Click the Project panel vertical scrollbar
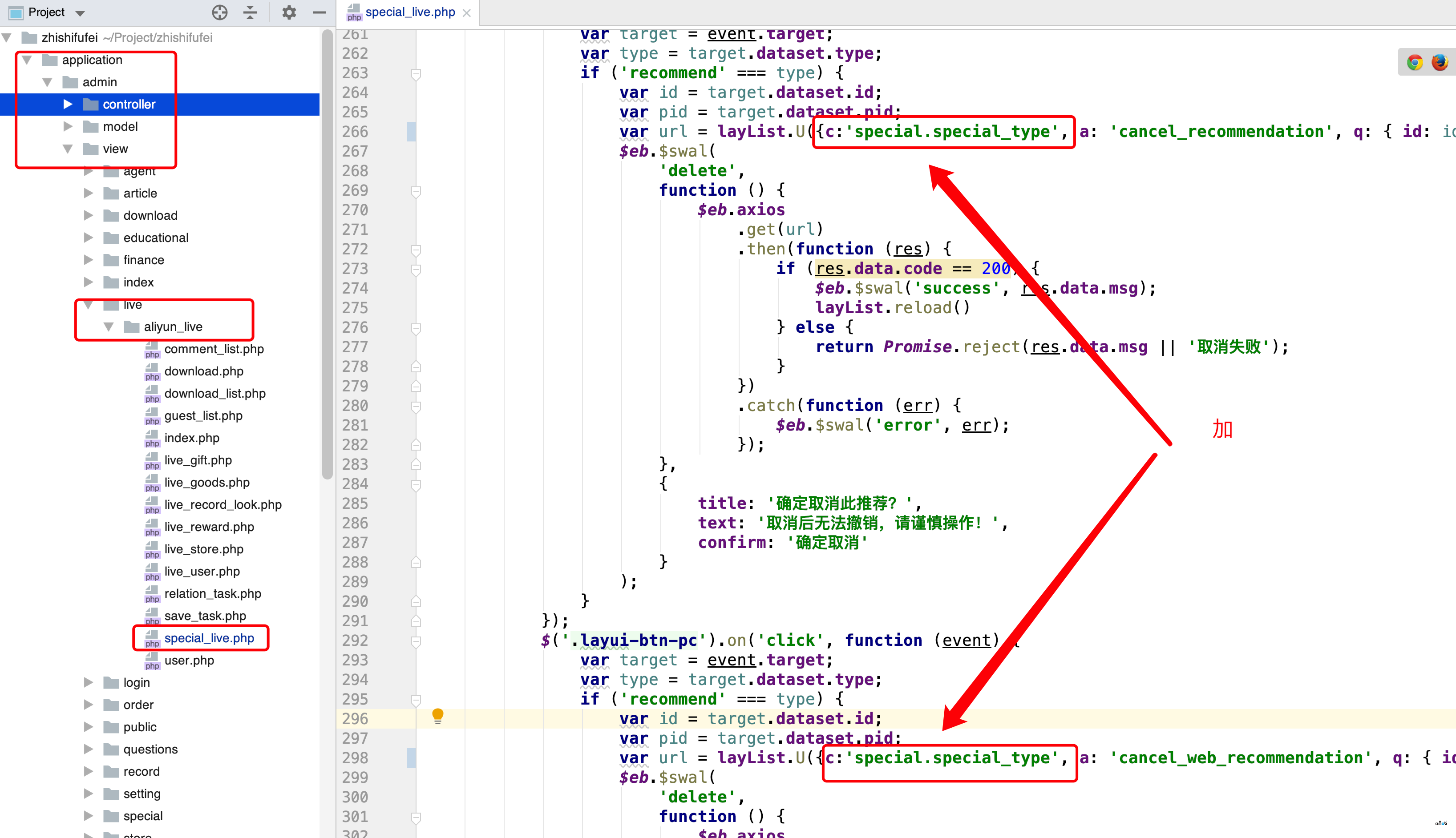Viewport: 1456px width, 838px height. (328, 255)
